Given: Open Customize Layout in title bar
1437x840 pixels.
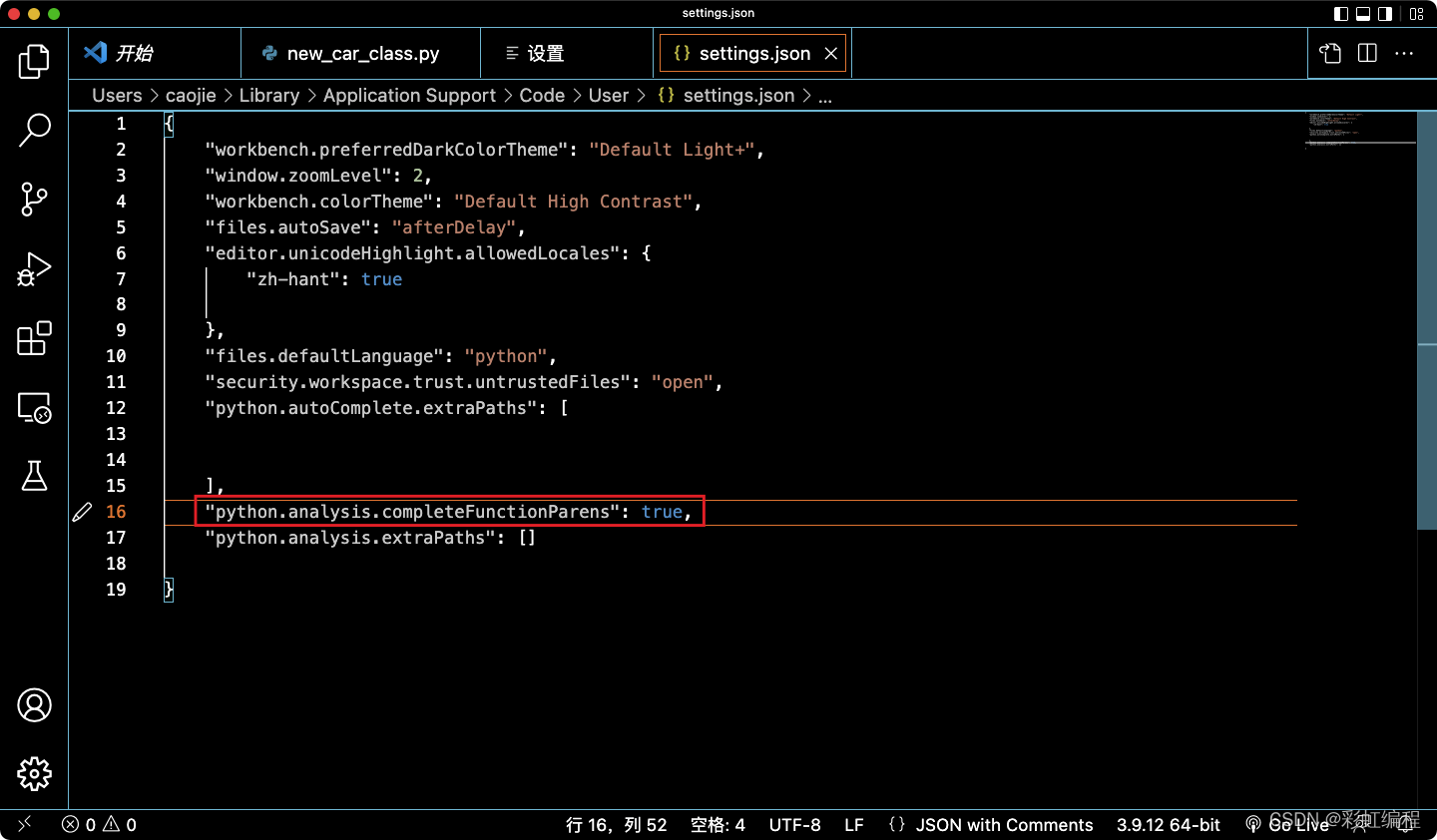Looking at the screenshot, I should (x=1416, y=14).
